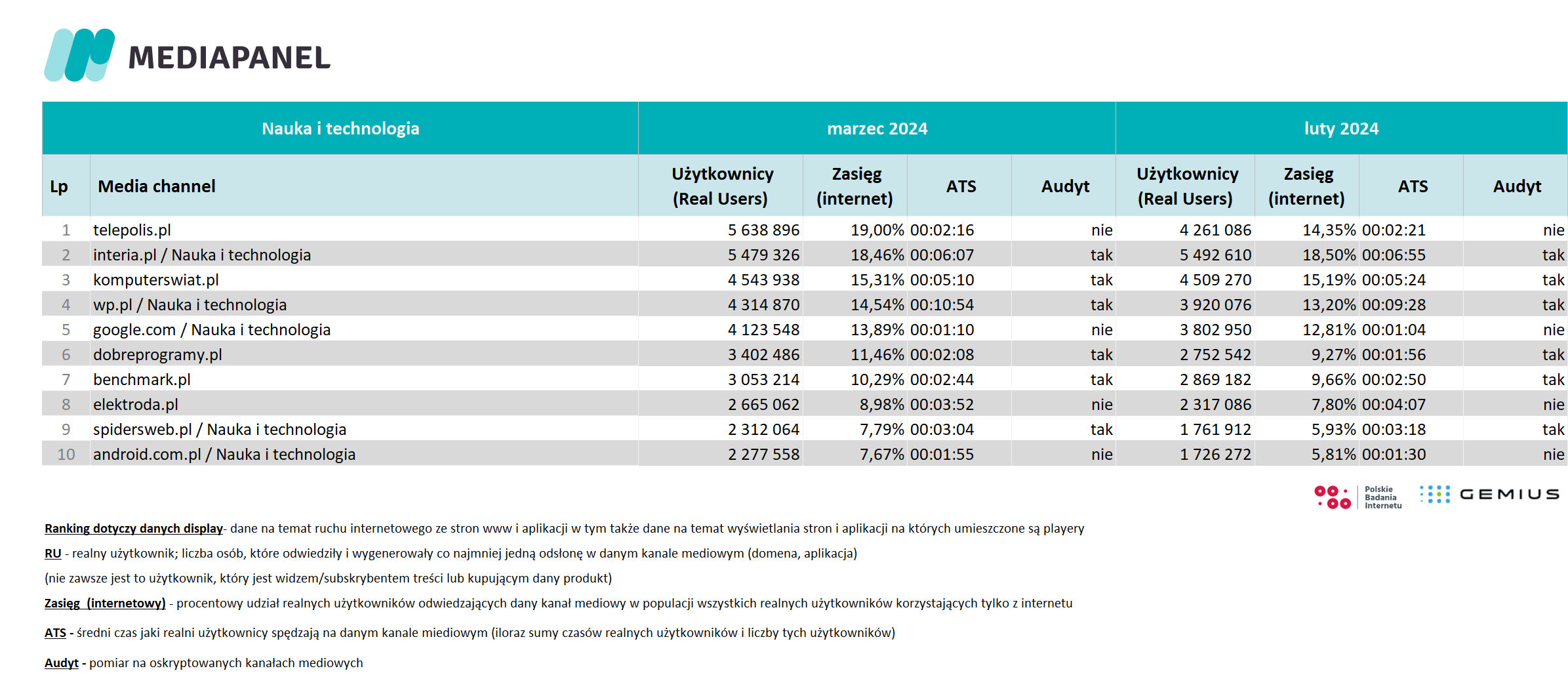1568x675 pixels.
Task: Click the Media channel column header
Action: click(x=157, y=186)
